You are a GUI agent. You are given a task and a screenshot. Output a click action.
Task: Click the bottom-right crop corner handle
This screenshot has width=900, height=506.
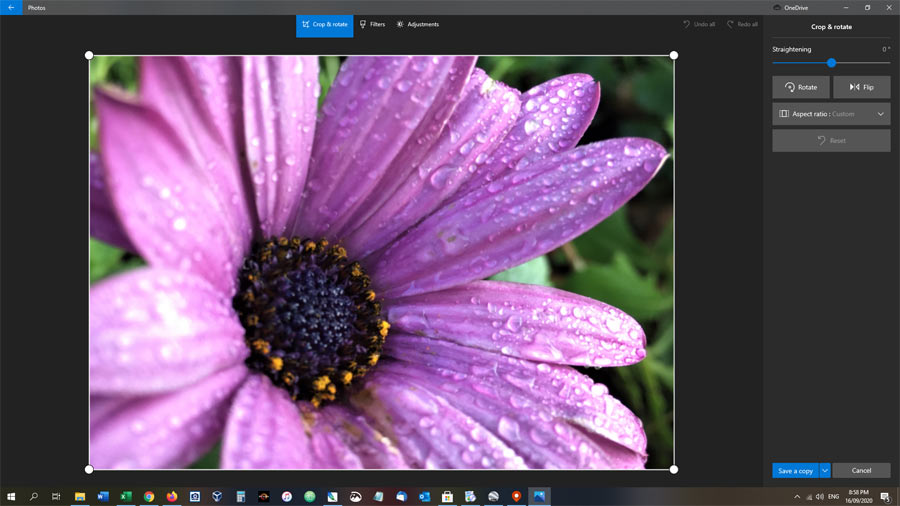pyautogui.click(x=674, y=469)
